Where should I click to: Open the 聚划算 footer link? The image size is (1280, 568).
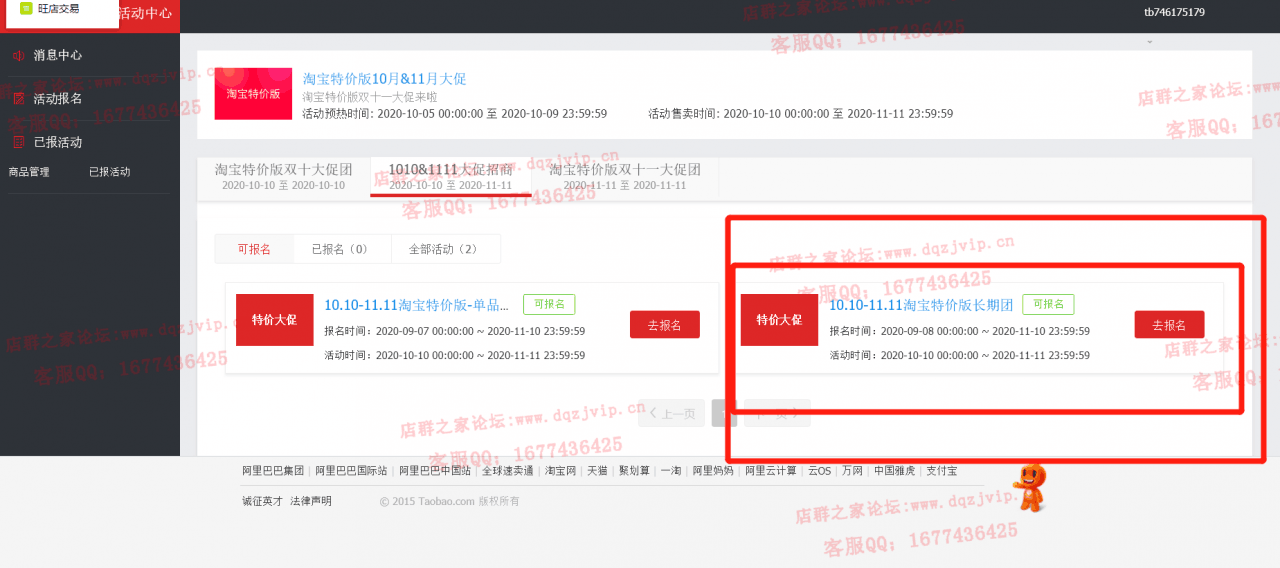(x=634, y=471)
